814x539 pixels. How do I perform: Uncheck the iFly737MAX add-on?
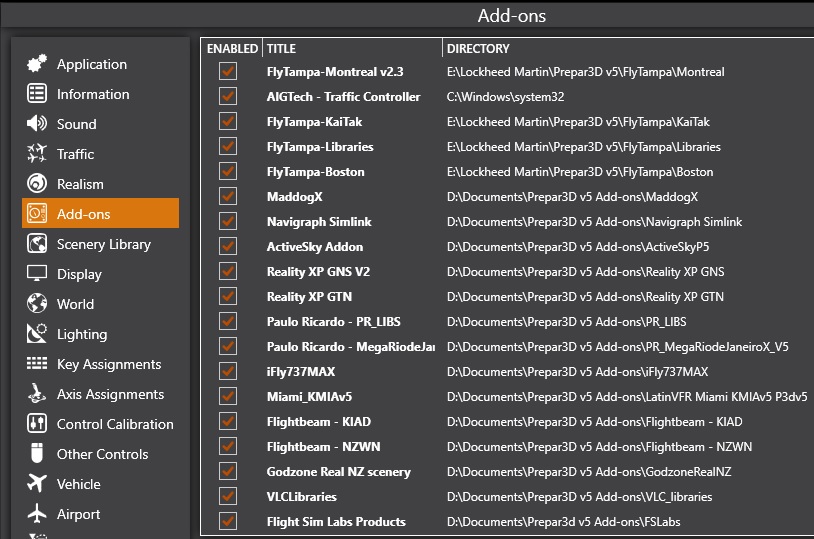click(x=227, y=371)
